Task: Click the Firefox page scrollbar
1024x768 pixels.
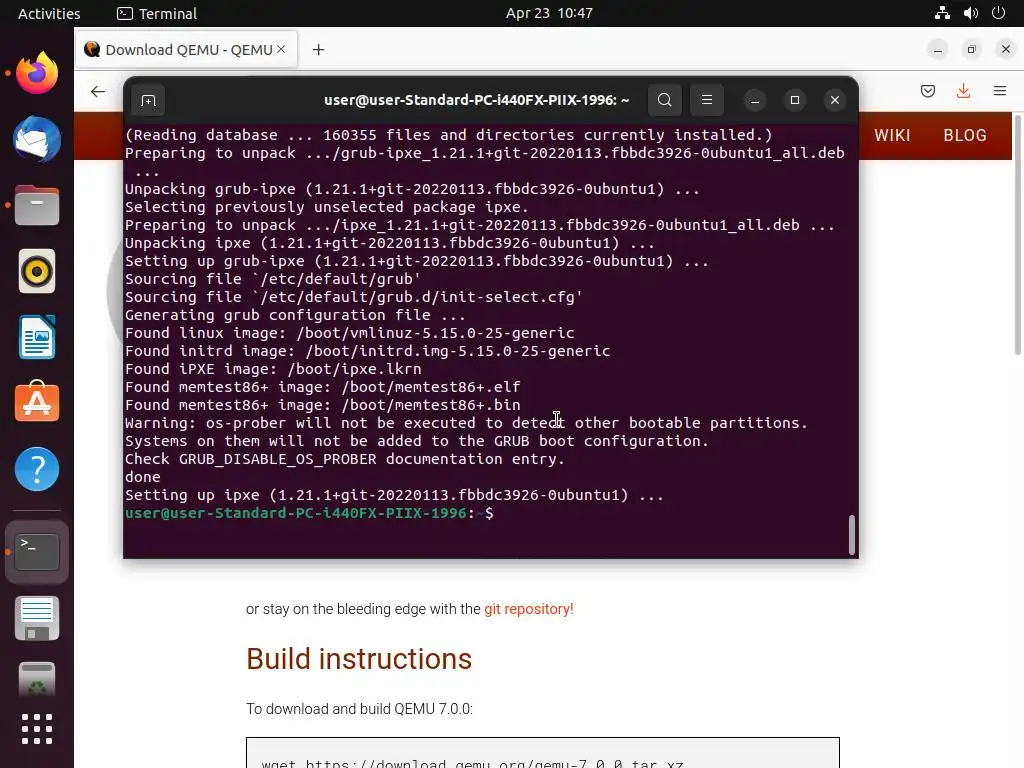Action: [1017, 235]
